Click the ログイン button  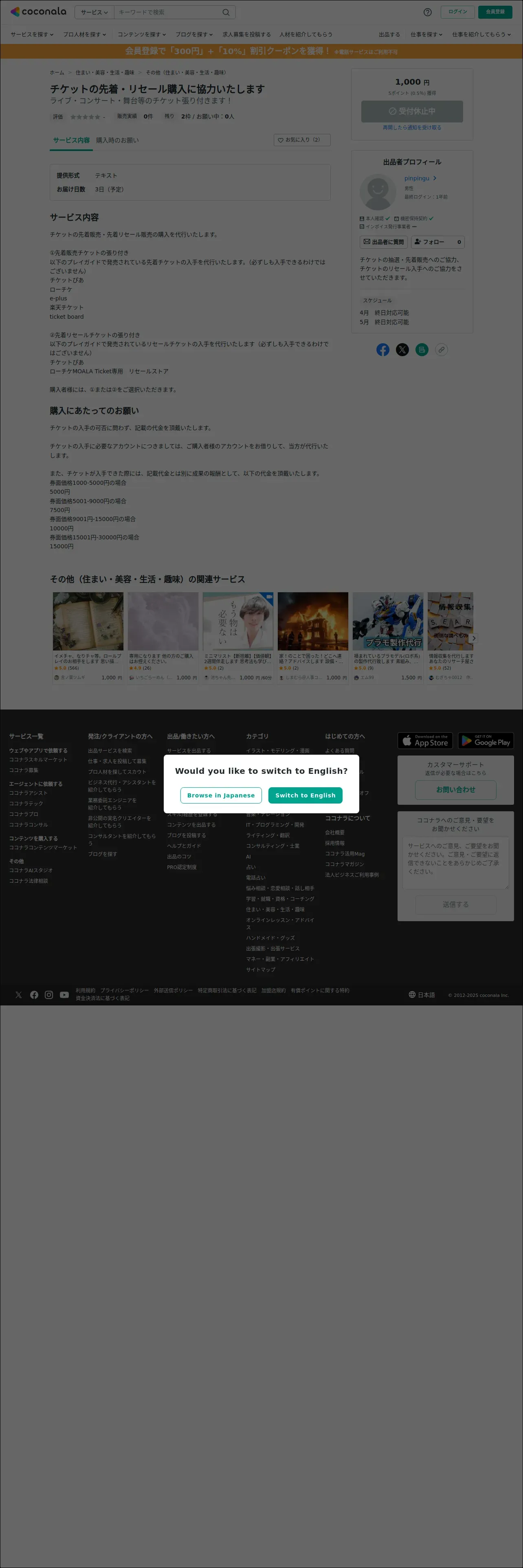pyautogui.click(x=457, y=11)
